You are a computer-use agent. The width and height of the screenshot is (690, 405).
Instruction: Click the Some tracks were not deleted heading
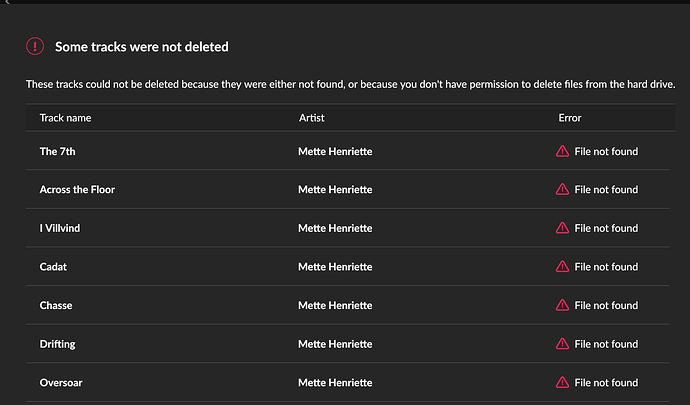pos(142,47)
